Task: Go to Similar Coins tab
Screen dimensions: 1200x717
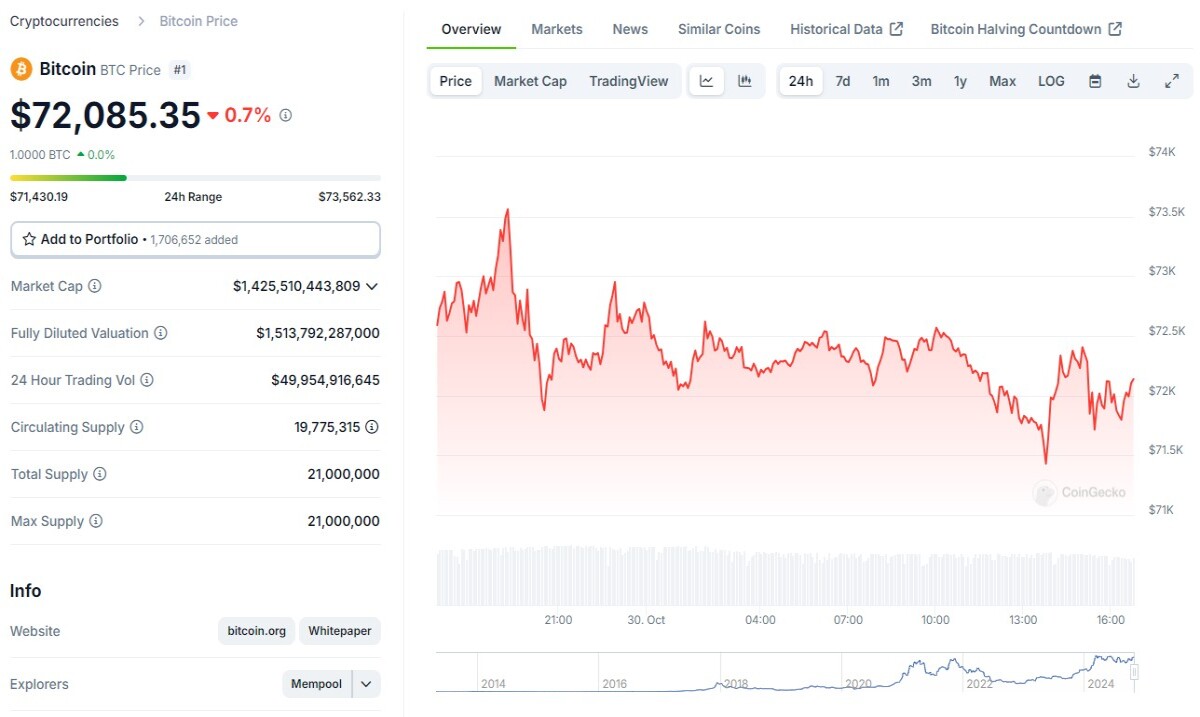Action: coord(719,29)
